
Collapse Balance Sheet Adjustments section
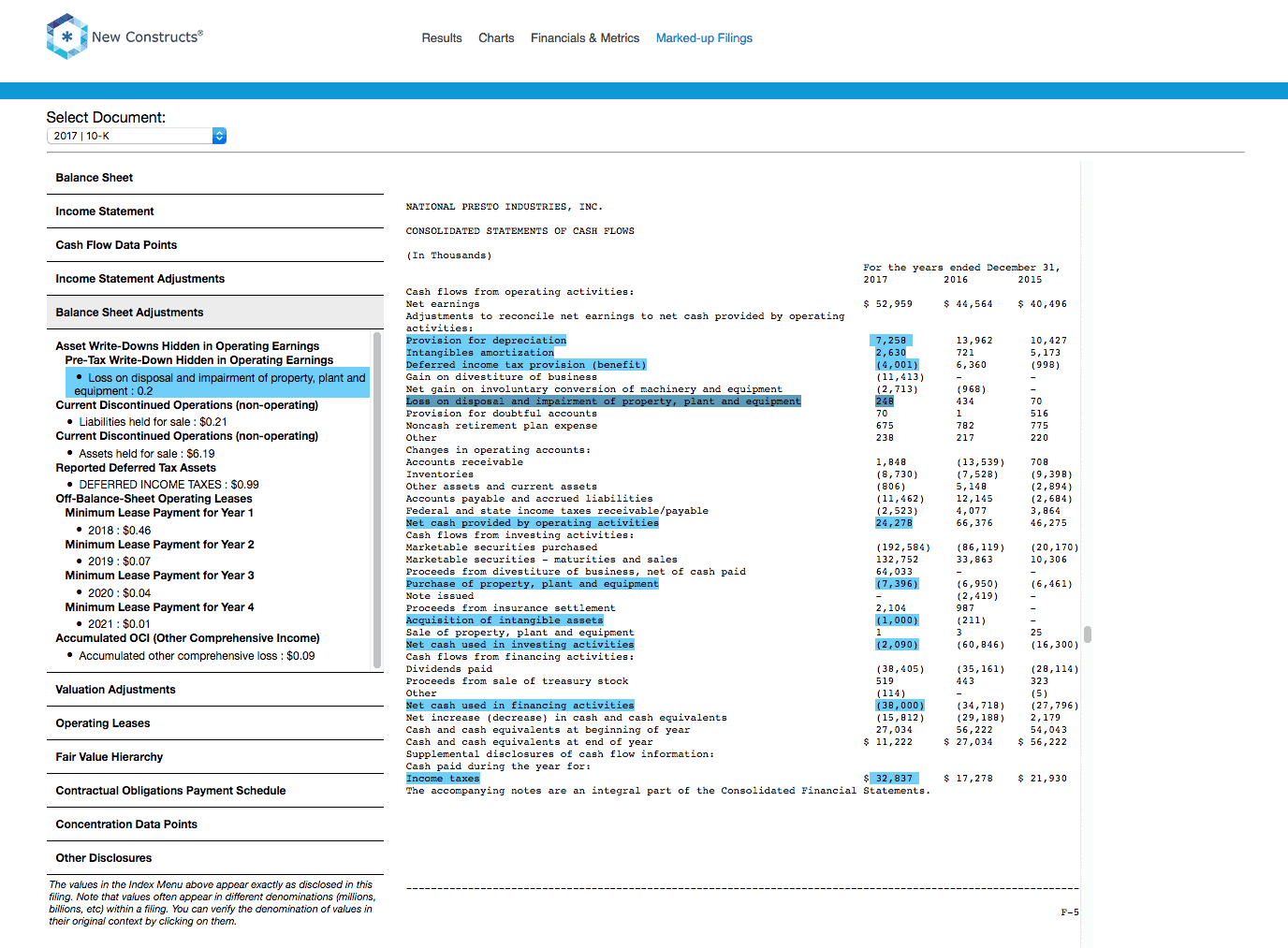[215, 313]
